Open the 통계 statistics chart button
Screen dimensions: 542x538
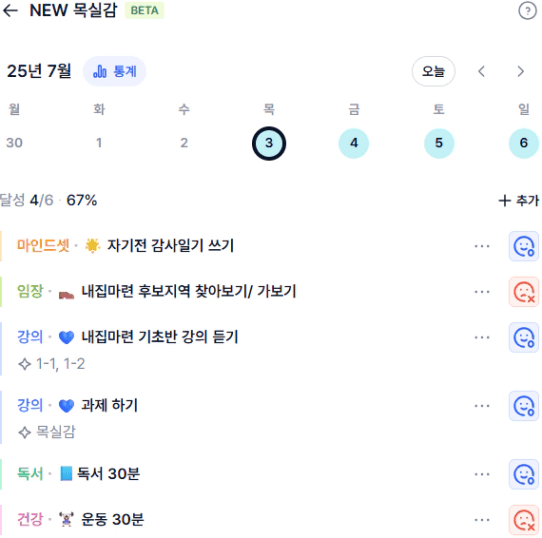[x=114, y=72]
